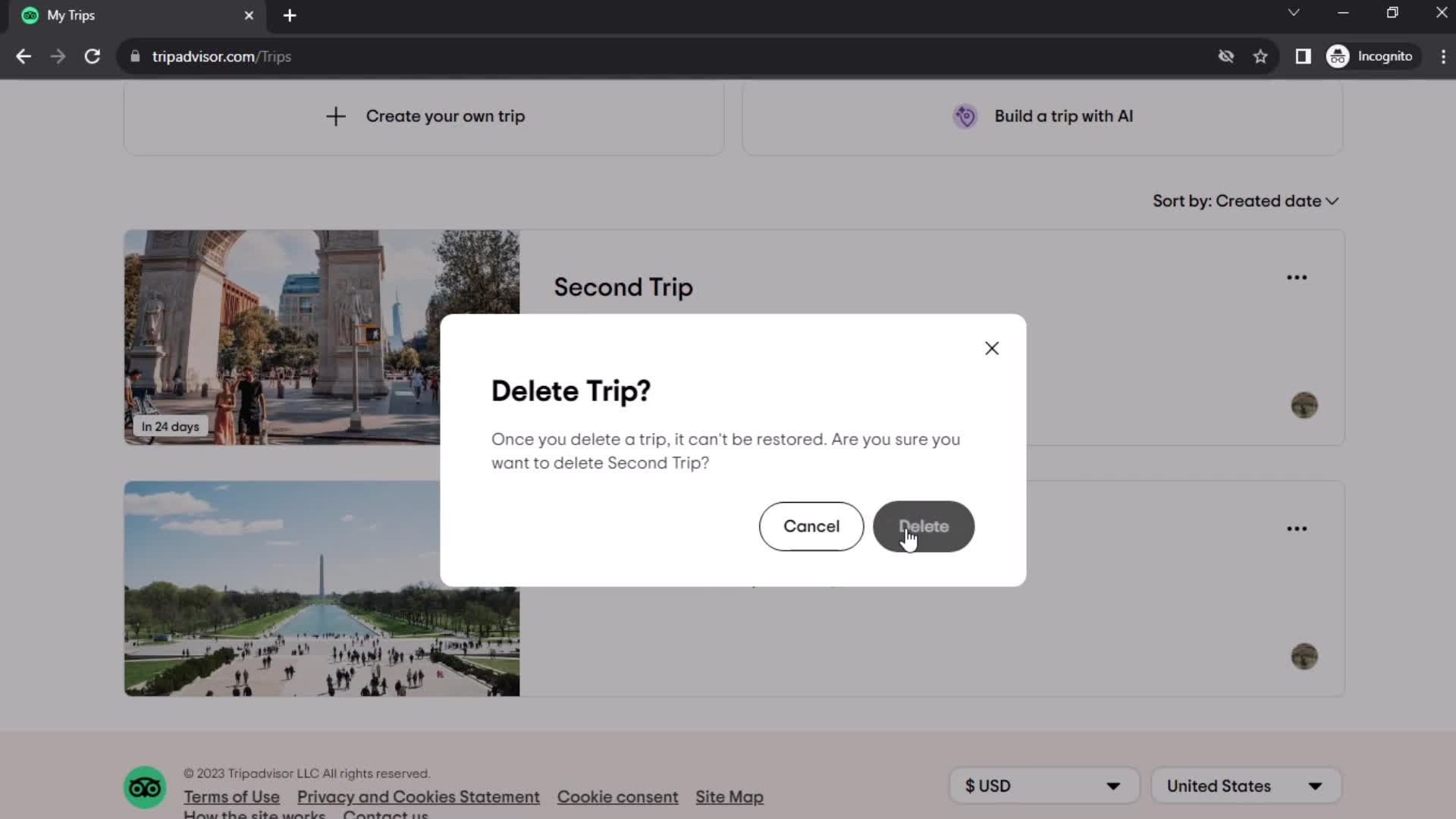The image size is (1456, 819).
Task: Click the TripAdvisor owl icon in tab
Action: coord(29,15)
